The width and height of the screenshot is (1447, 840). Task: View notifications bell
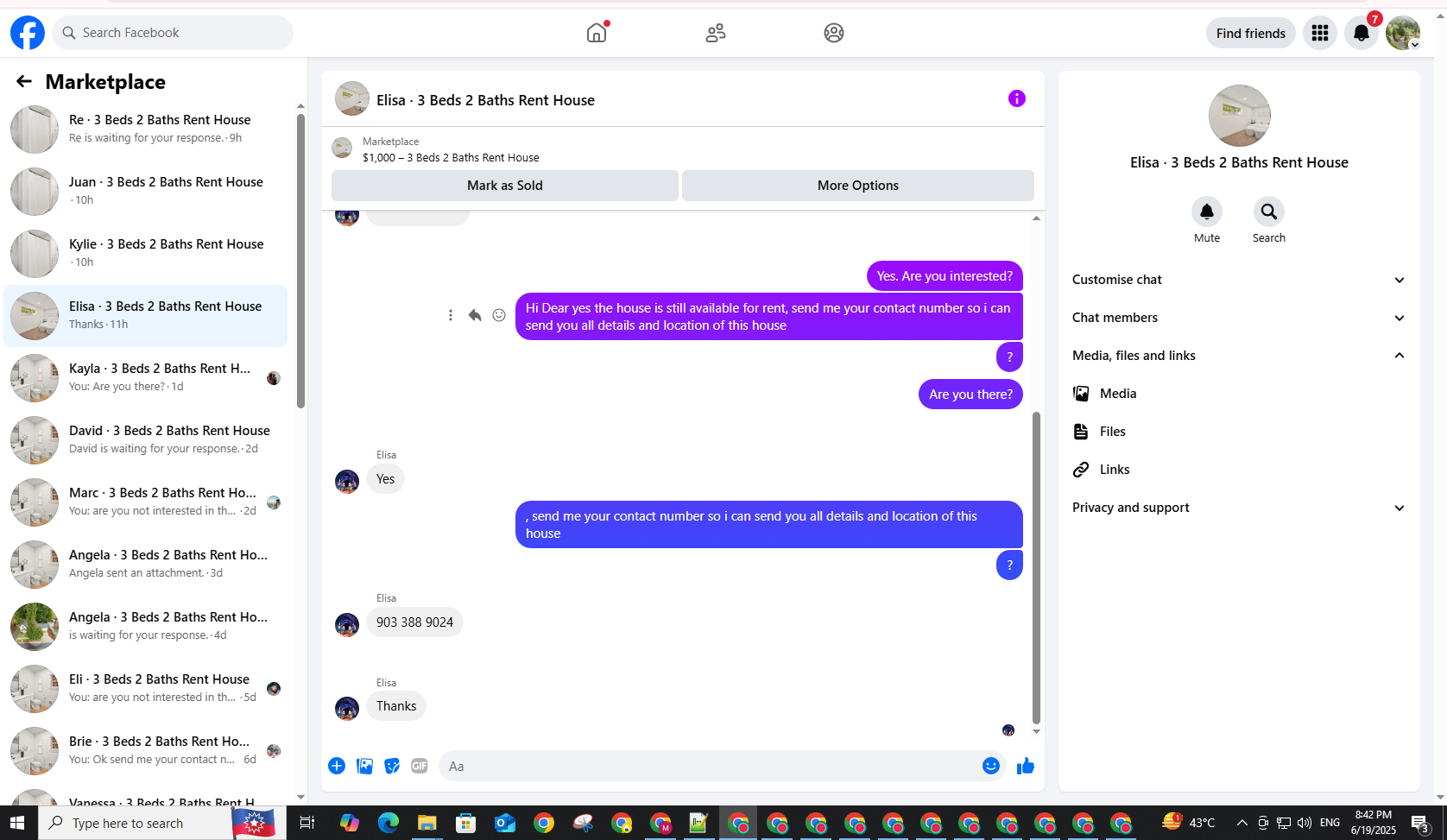click(x=1362, y=33)
